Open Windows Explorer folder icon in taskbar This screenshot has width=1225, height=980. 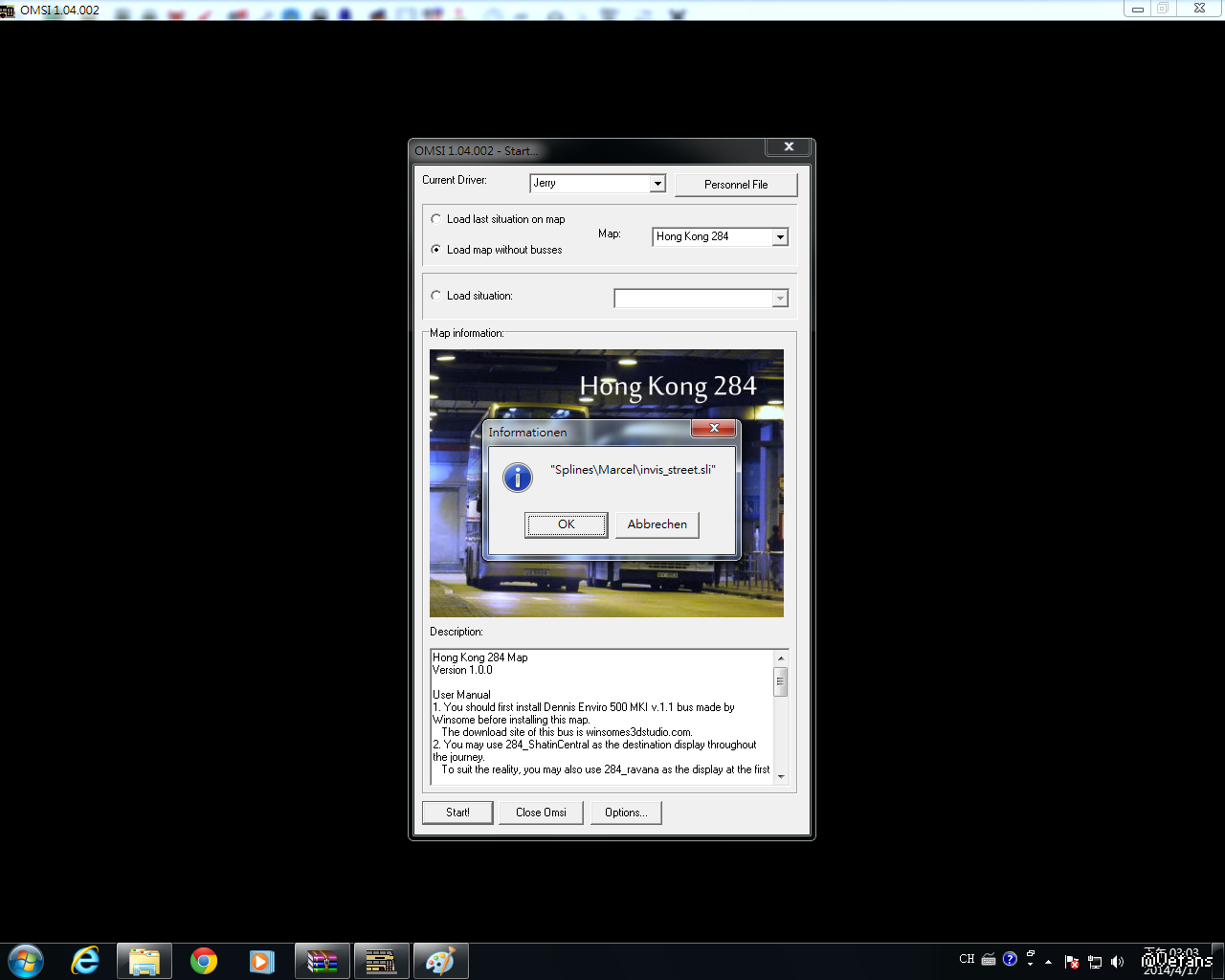coord(145,961)
